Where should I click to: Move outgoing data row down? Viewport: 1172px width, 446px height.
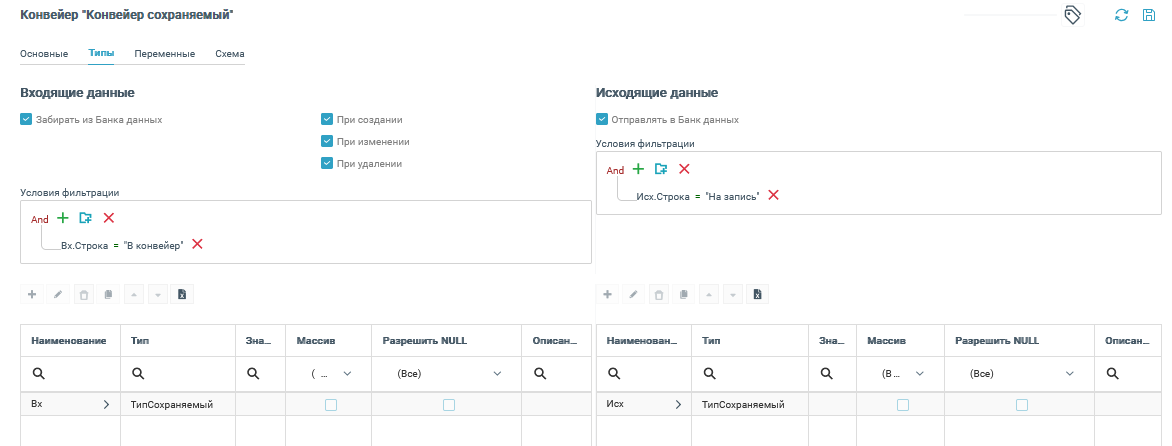tap(733, 294)
